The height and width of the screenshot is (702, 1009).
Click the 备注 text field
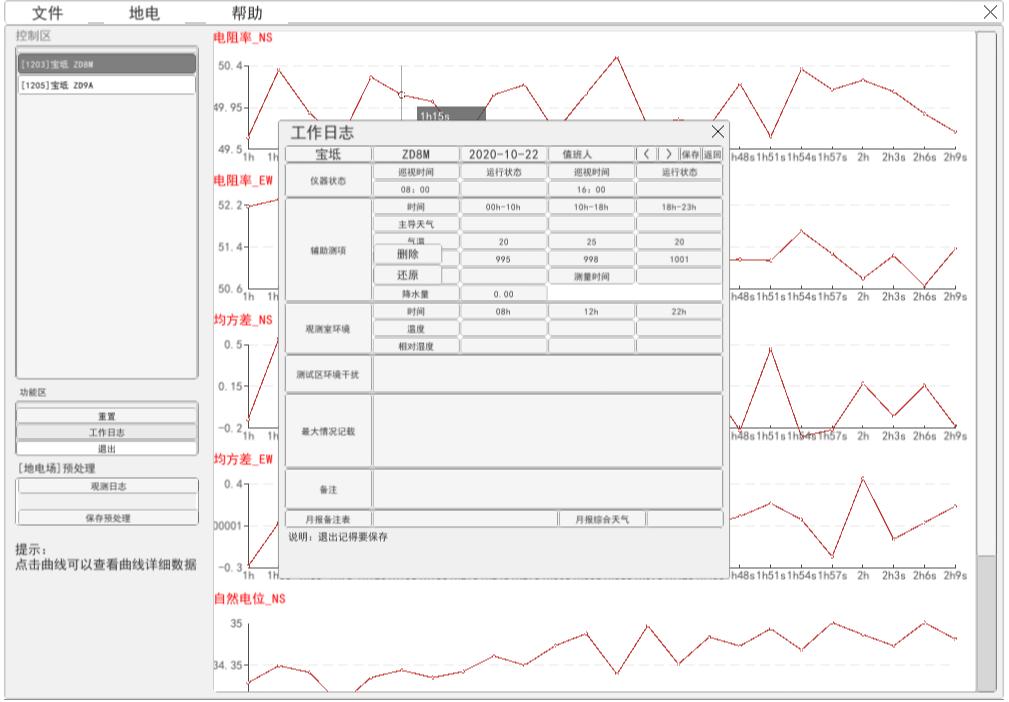(547, 489)
